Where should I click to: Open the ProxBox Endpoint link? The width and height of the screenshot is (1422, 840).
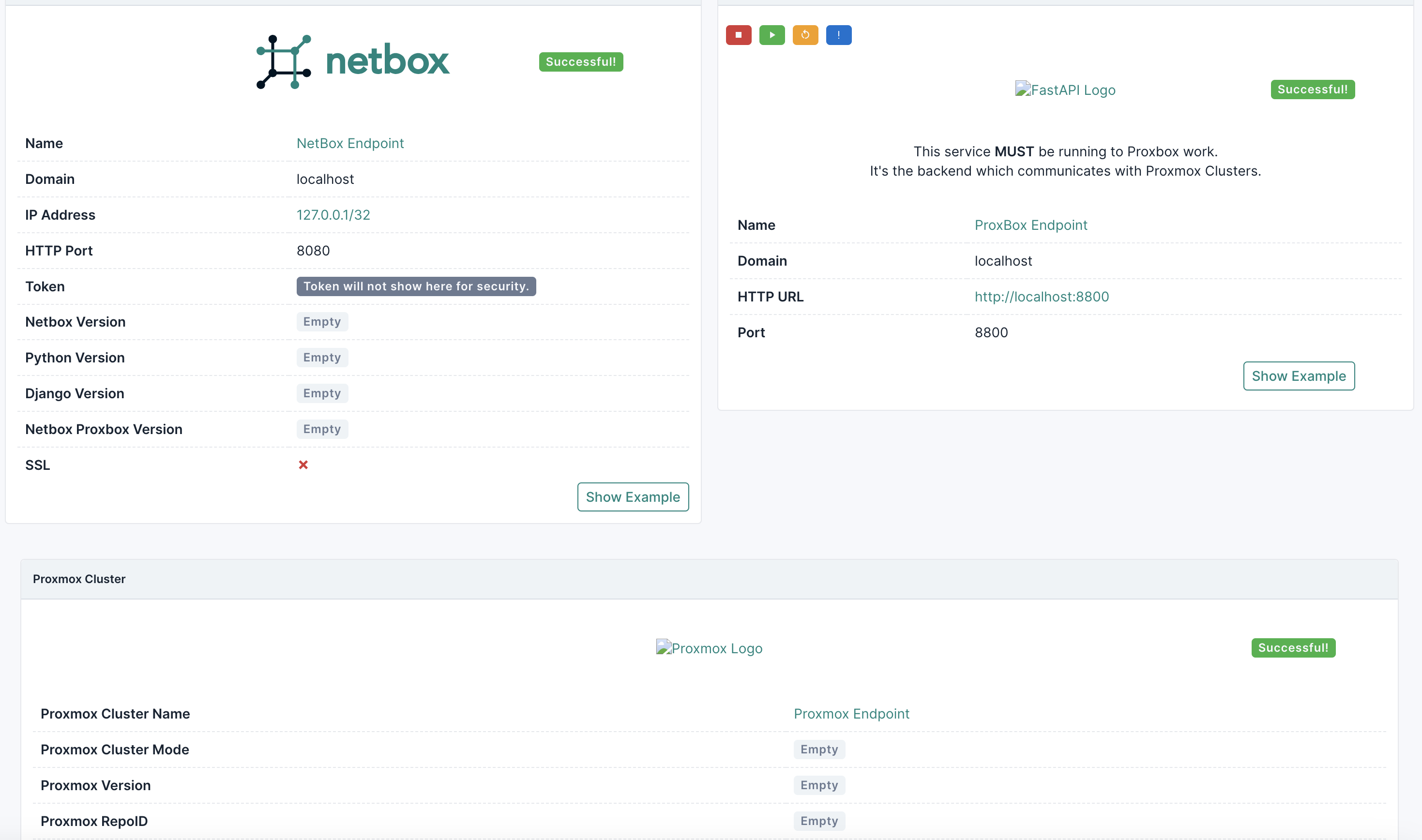(1031, 225)
